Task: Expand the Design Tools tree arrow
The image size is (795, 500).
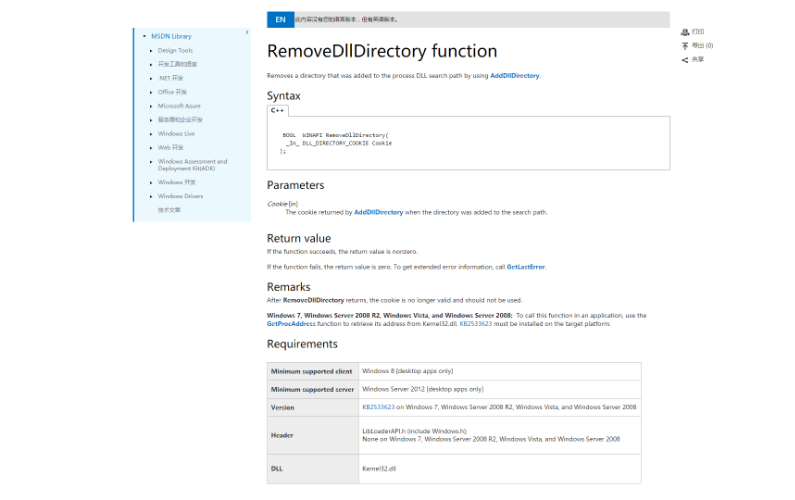Action: [151, 50]
